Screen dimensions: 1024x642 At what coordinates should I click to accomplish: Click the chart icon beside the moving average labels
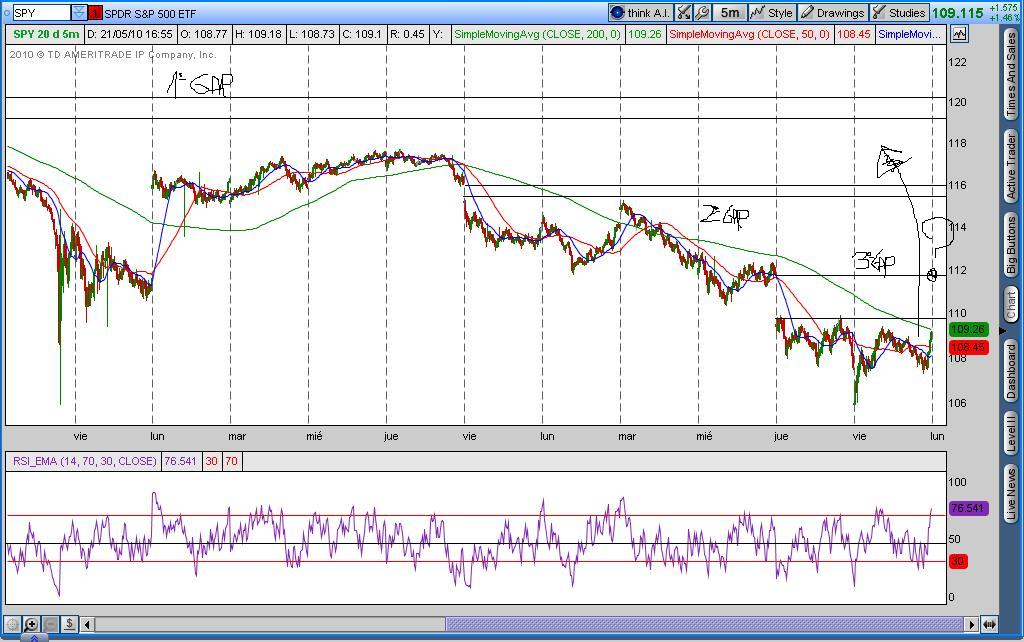click(959, 34)
